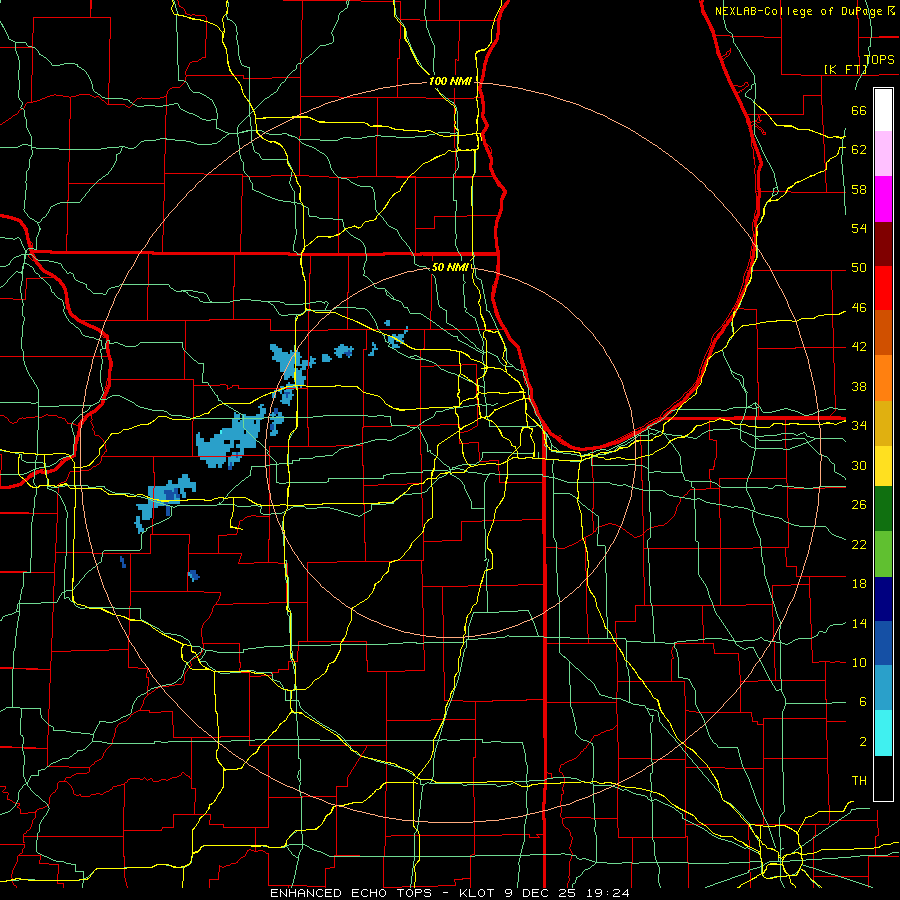Click the TH legend label
This screenshot has height=900, width=900.
859,781
